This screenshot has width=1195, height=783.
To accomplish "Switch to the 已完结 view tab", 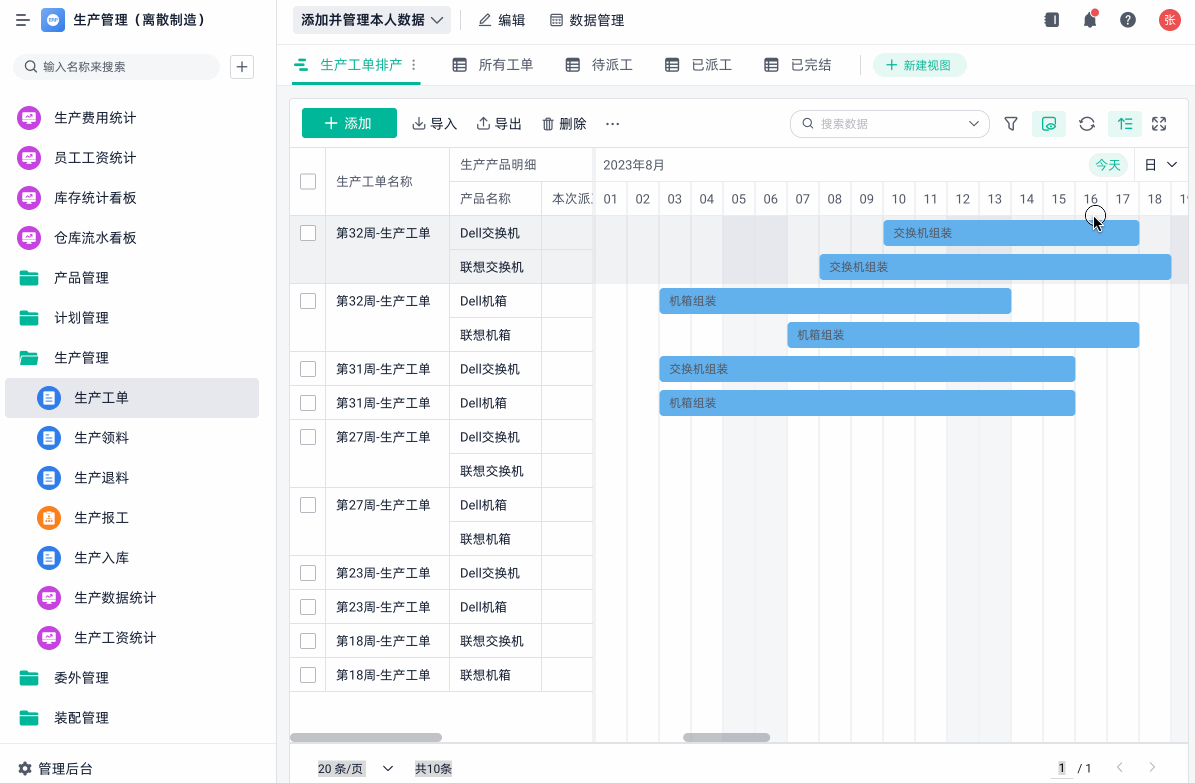I will 798,65.
